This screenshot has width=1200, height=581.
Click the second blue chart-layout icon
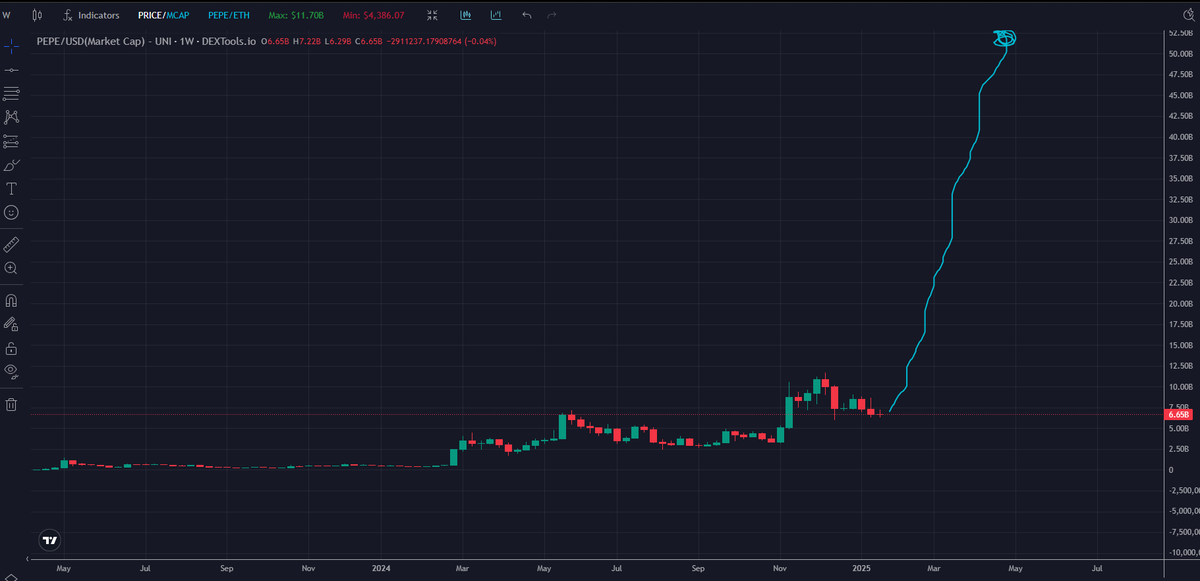(x=495, y=16)
